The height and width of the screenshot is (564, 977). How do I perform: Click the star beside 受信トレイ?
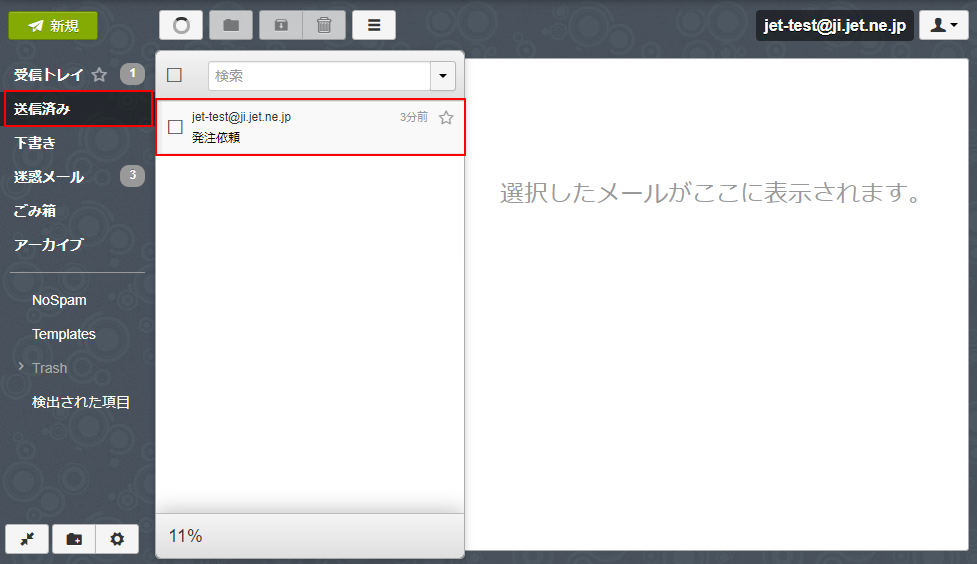[99, 75]
